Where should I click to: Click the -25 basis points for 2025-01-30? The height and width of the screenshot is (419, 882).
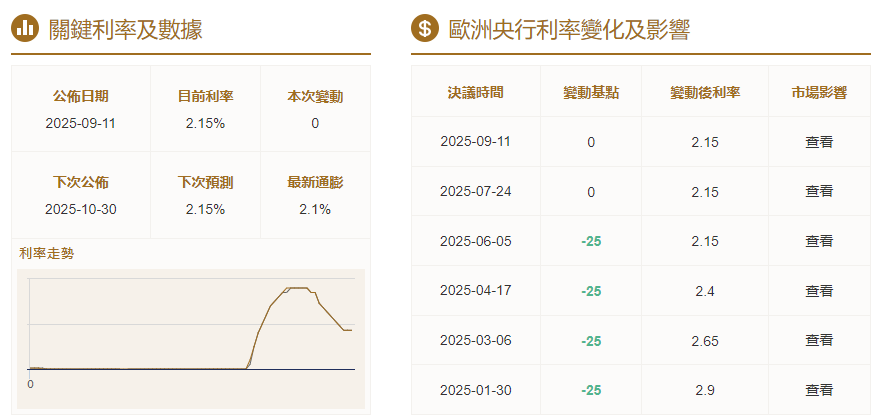[x=591, y=390]
